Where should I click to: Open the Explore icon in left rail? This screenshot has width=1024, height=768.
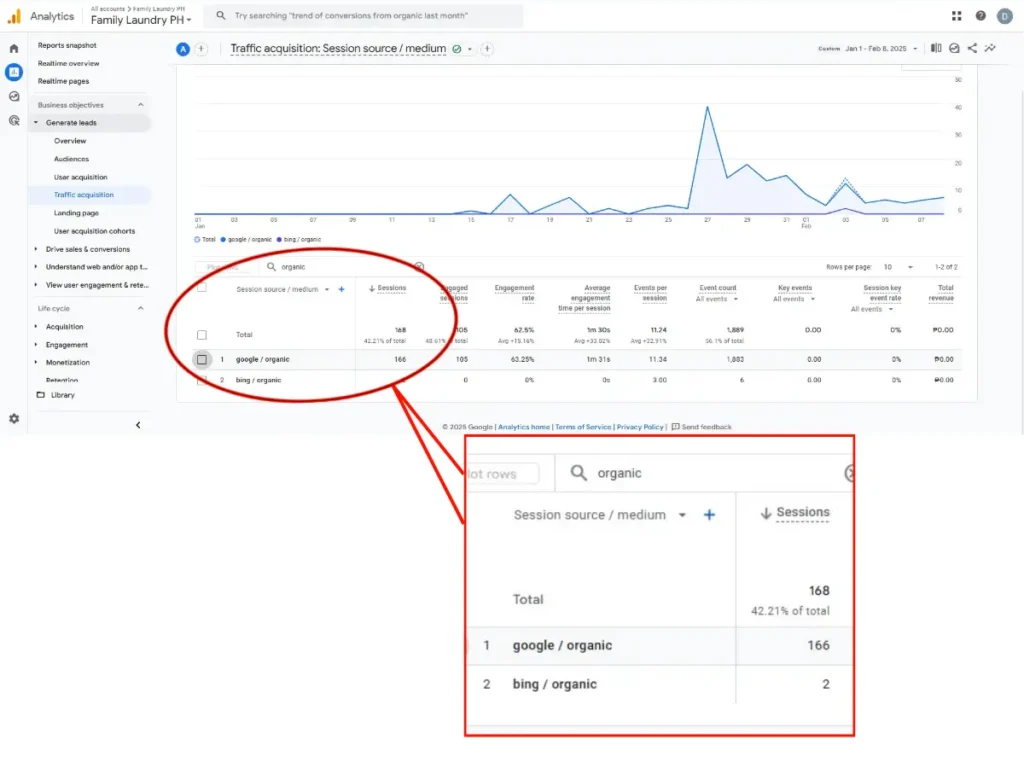[14, 97]
